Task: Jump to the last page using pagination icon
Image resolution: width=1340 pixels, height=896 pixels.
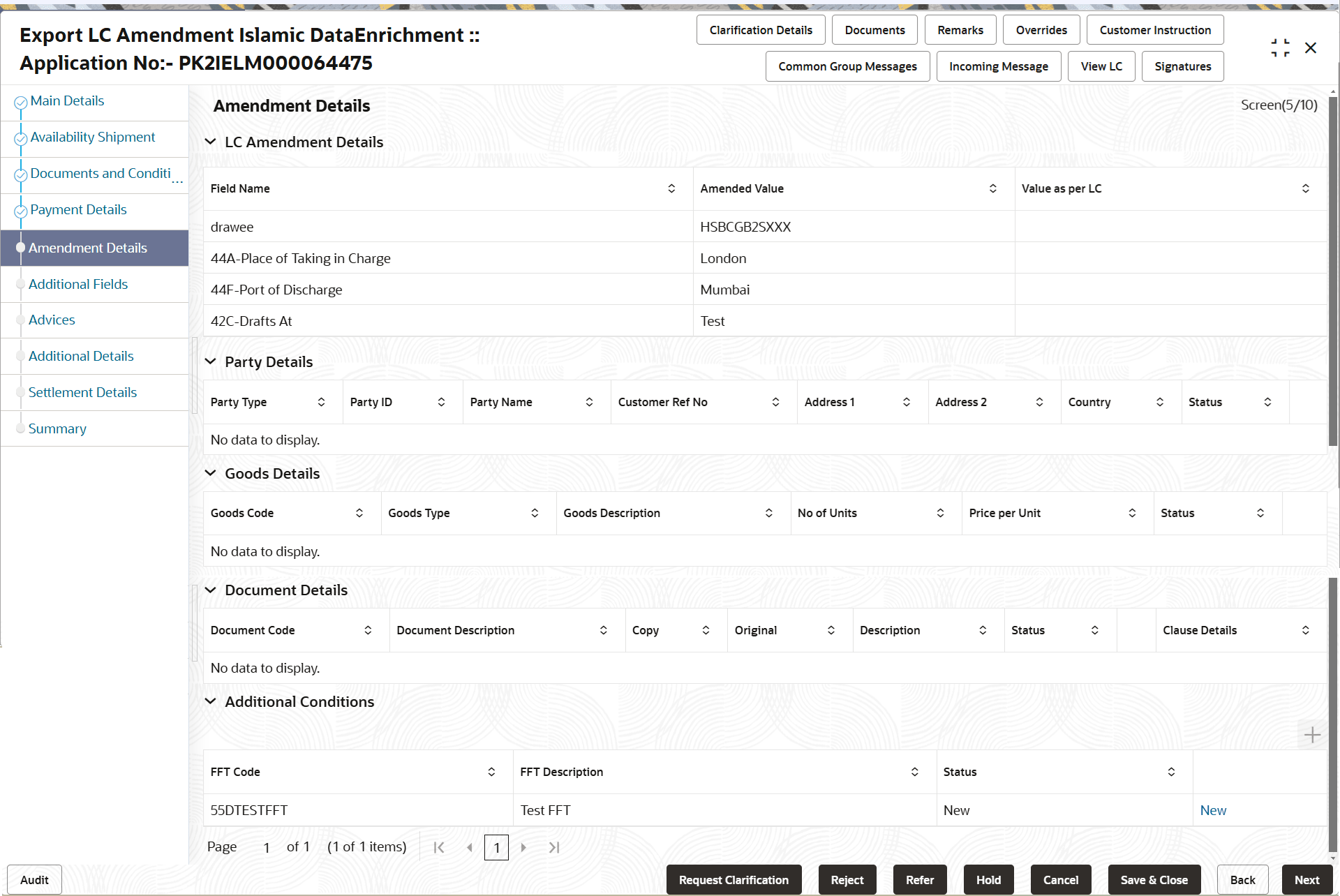Action: (x=555, y=847)
